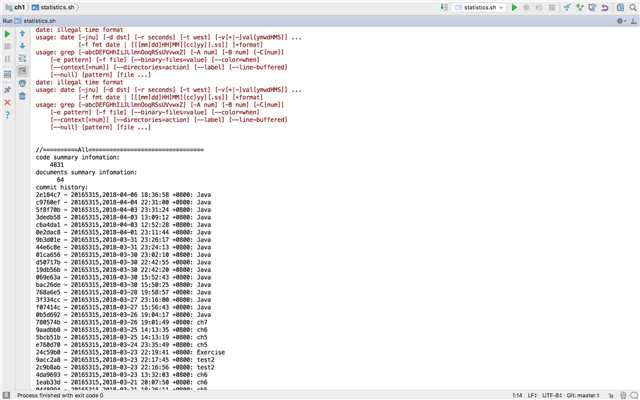This screenshot has width=640, height=400.
Task: Toggle soft-wrap in console output
Action: [22, 58]
